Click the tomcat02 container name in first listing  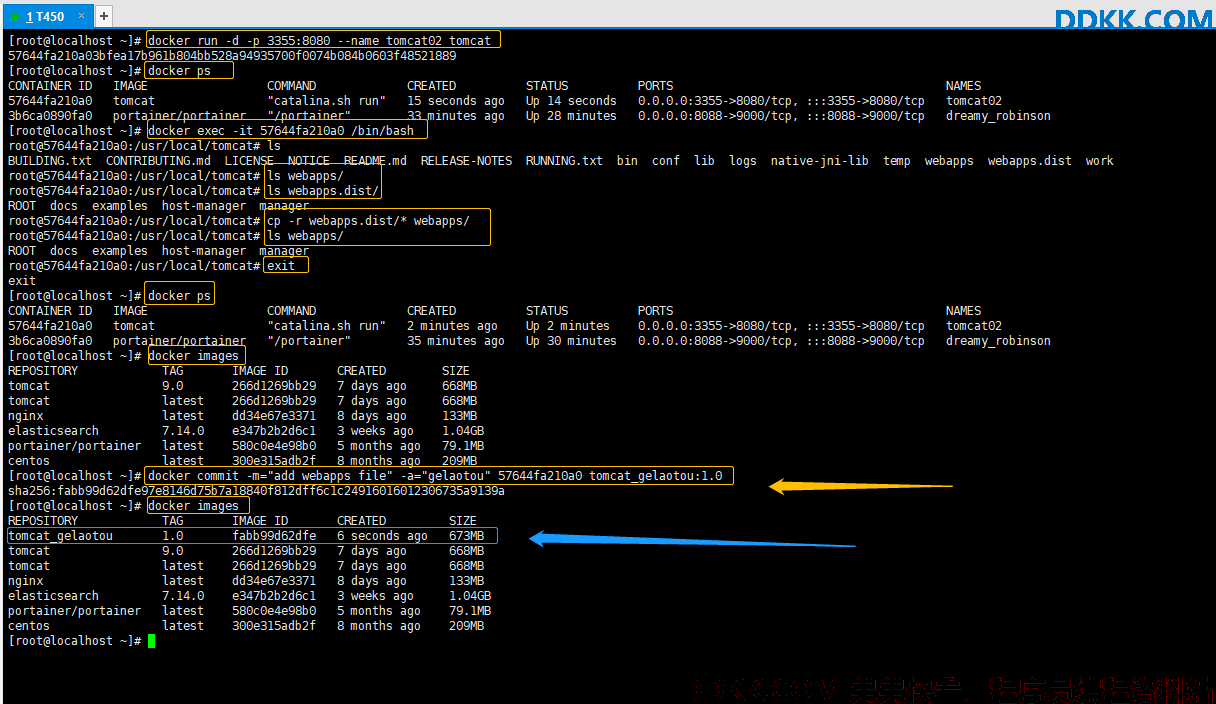pyautogui.click(x=974, y=101)
